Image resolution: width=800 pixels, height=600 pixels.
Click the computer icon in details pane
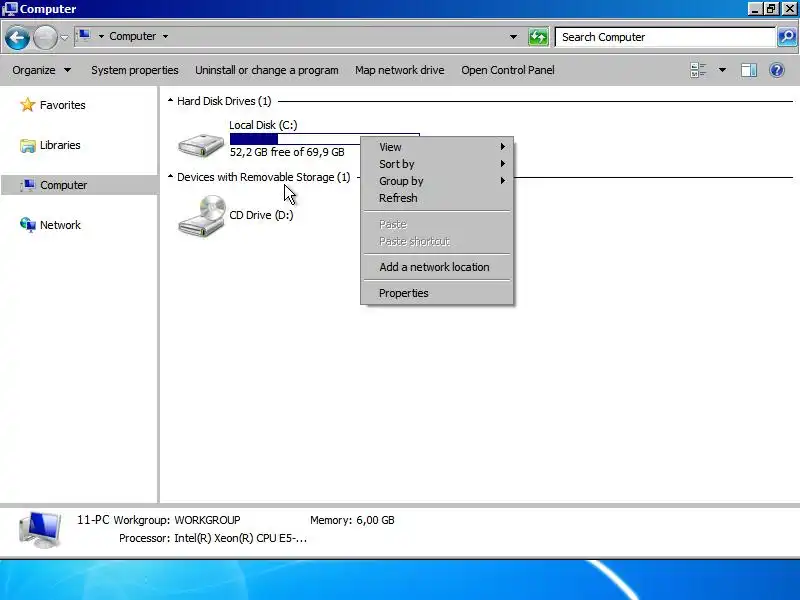[40, 530]
